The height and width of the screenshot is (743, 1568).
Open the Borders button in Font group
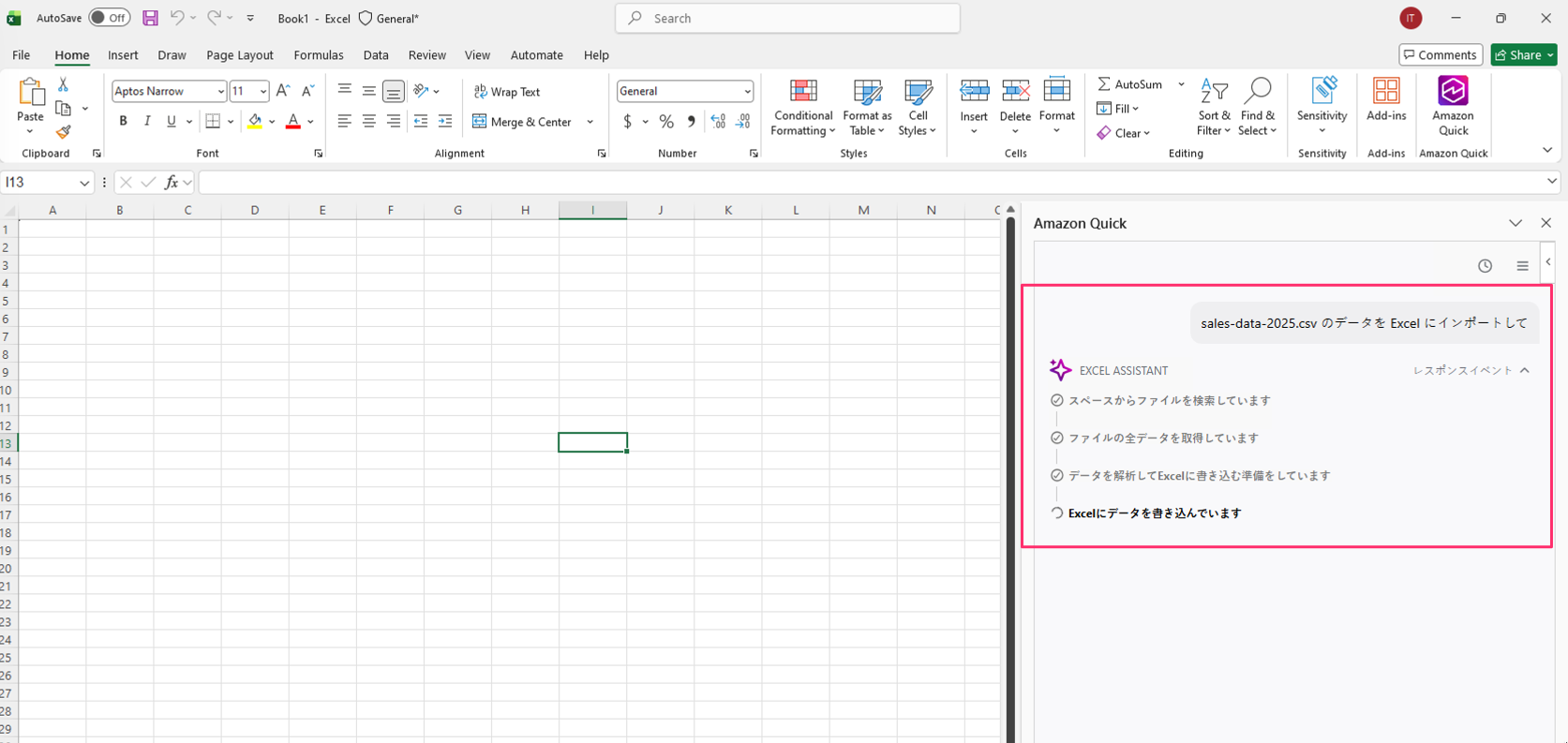pyautogui.click(x=213, y=121)
